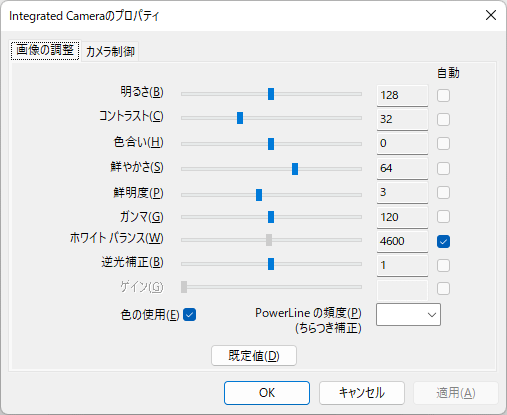This screenshot has height=415, width=507.
Task: Click the 既定値 button
Action: [x=254, y=356]
